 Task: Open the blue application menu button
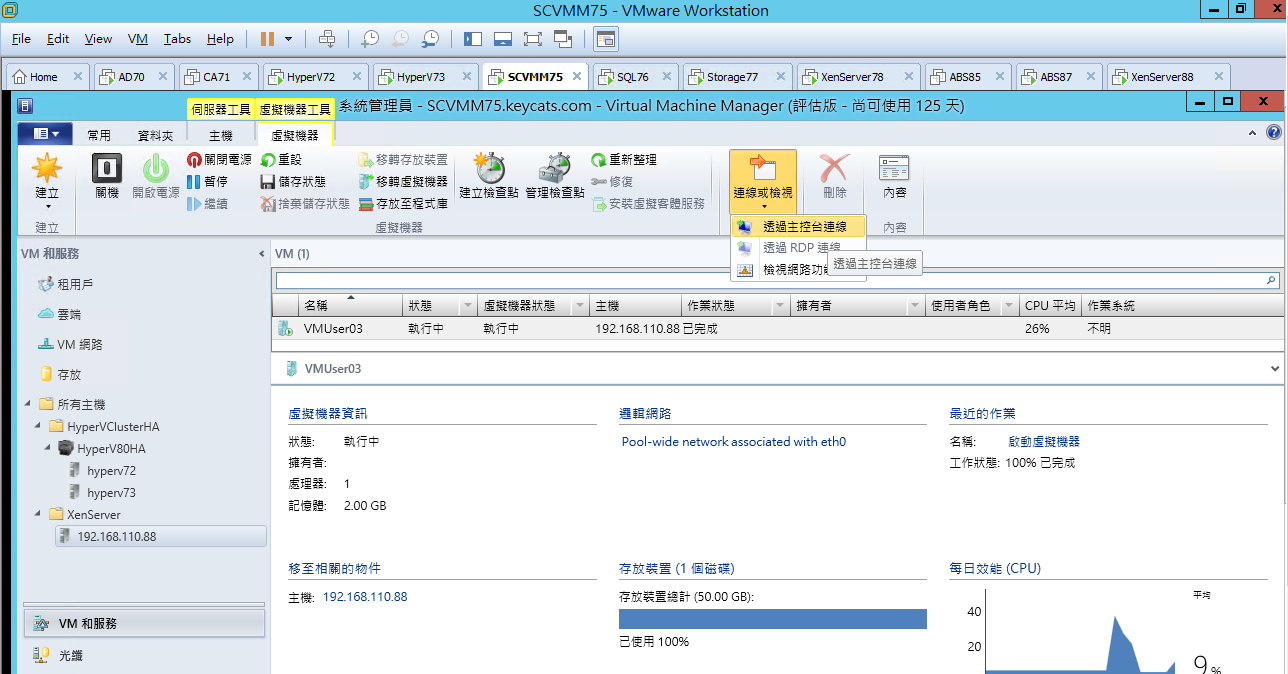[45, 134]
